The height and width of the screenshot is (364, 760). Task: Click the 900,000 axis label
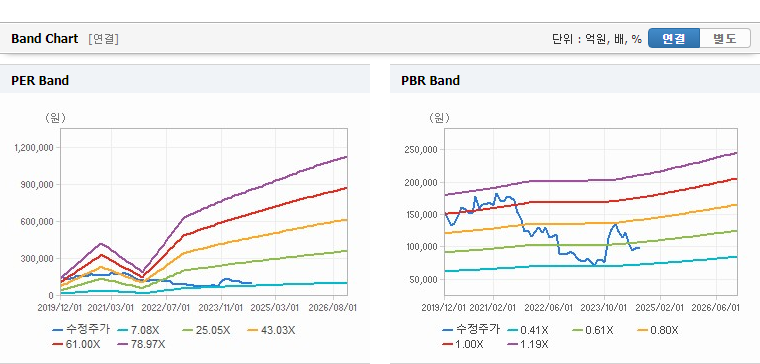38,184
